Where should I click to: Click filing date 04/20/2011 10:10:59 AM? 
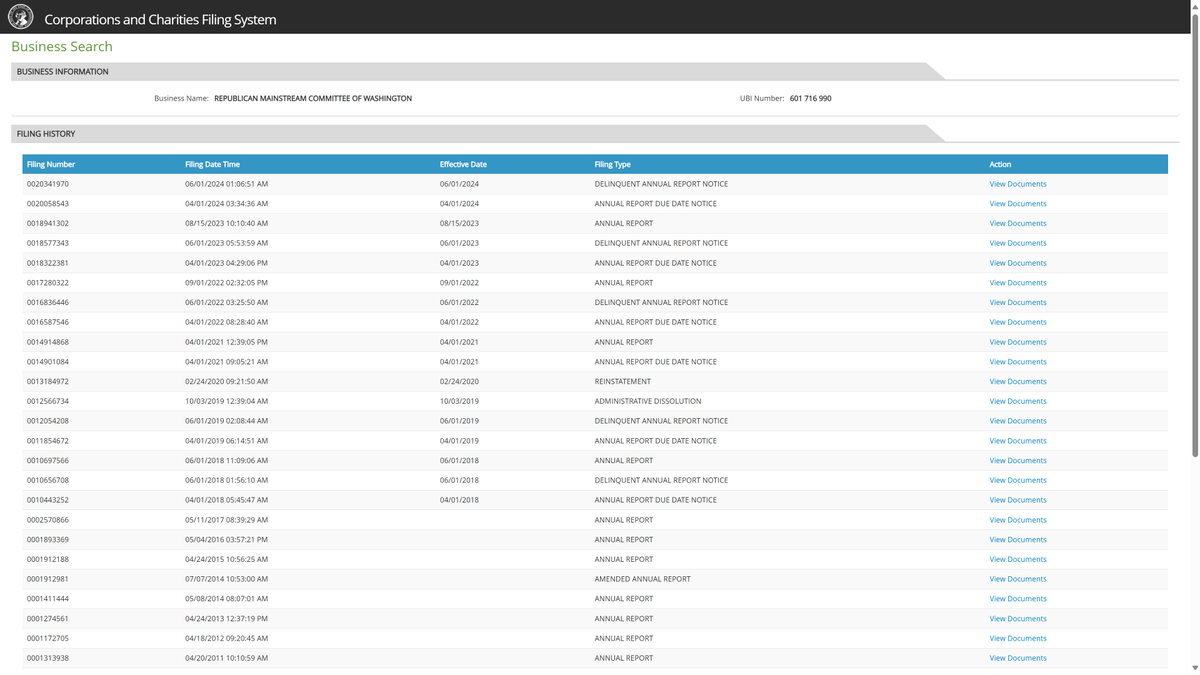[x=226, y=658]
